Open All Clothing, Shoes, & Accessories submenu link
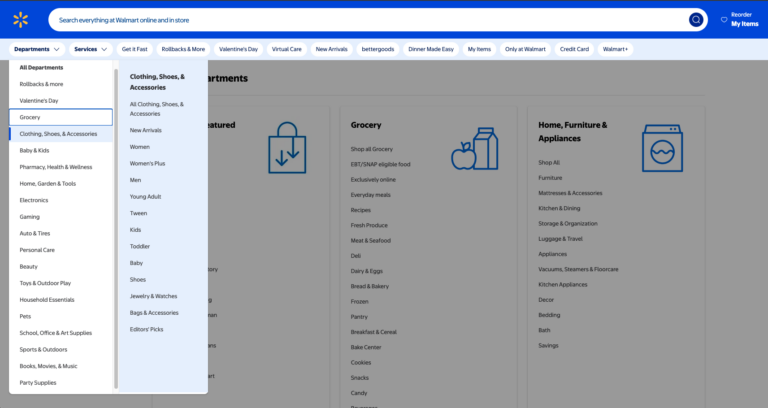Screen dimensions: 768x408 tap(157, 109)
